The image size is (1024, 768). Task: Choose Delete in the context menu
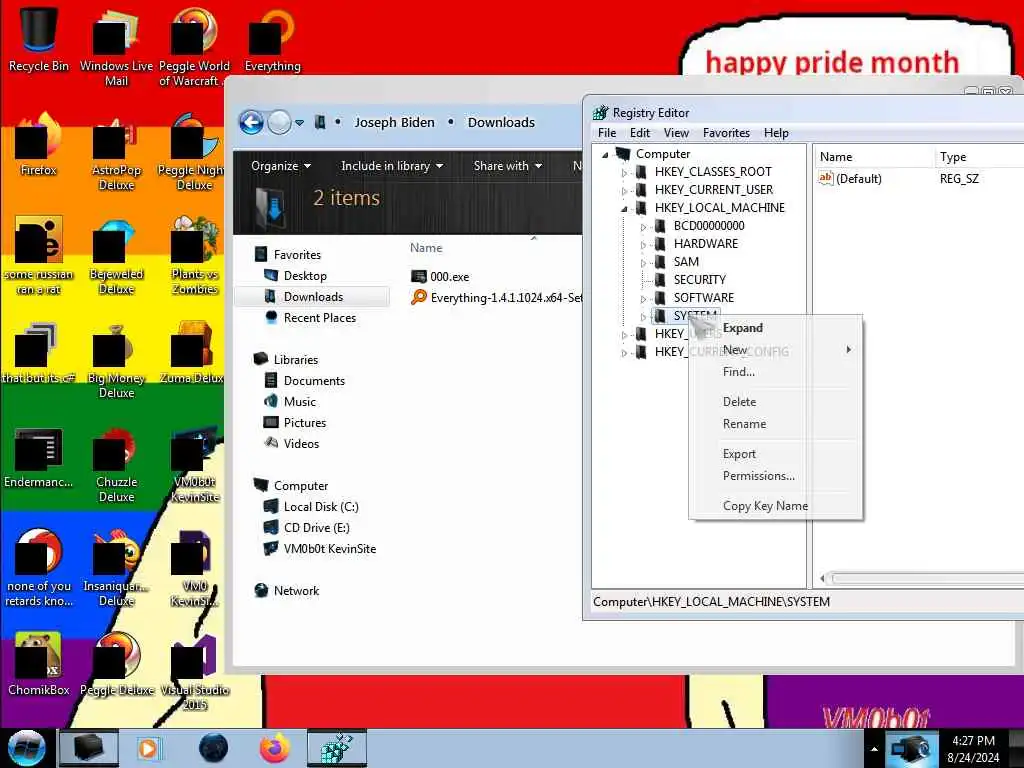776,402
